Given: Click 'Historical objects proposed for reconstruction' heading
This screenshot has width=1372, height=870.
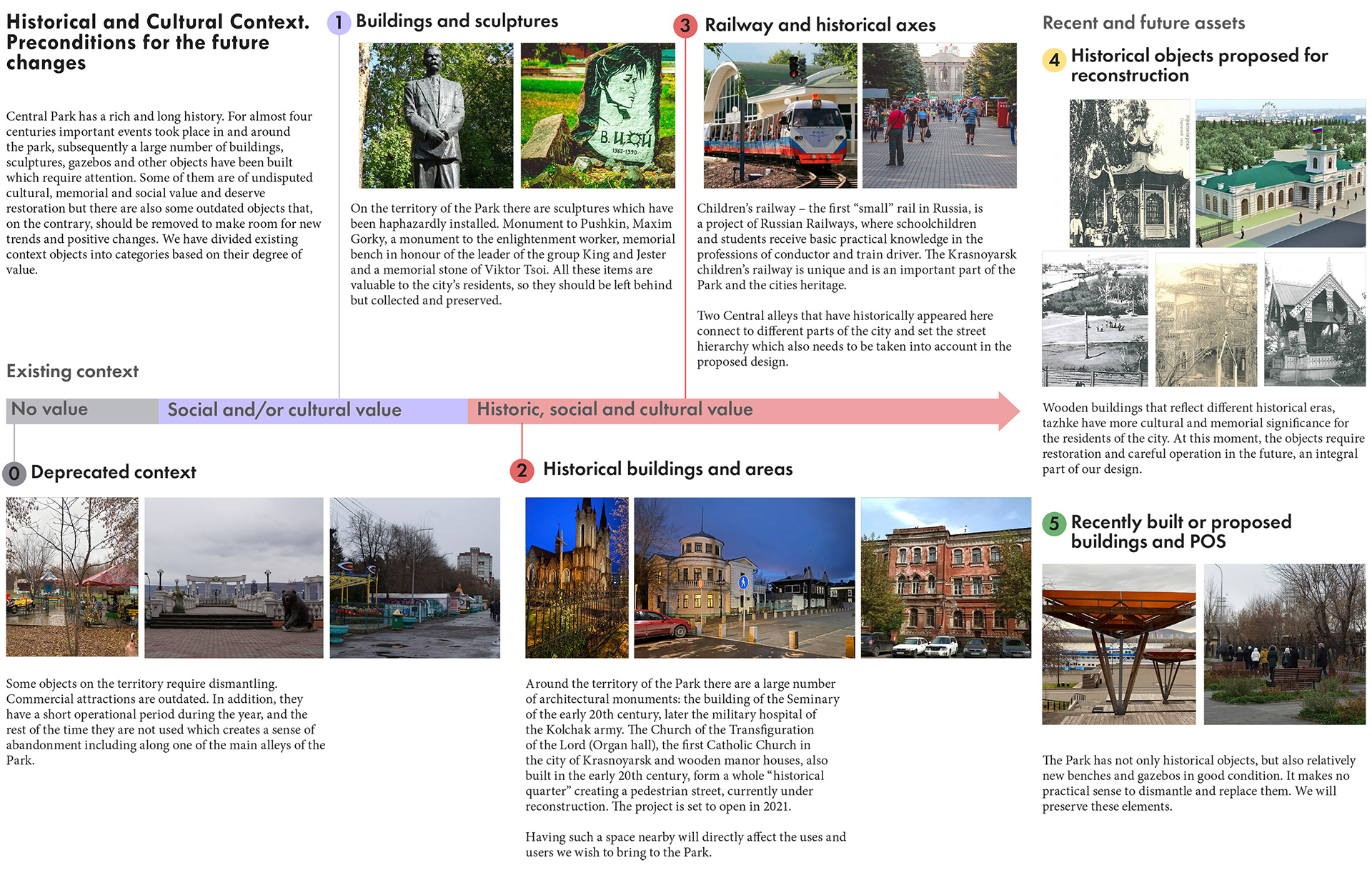Looking at the screenshot, I should 1199,65.
